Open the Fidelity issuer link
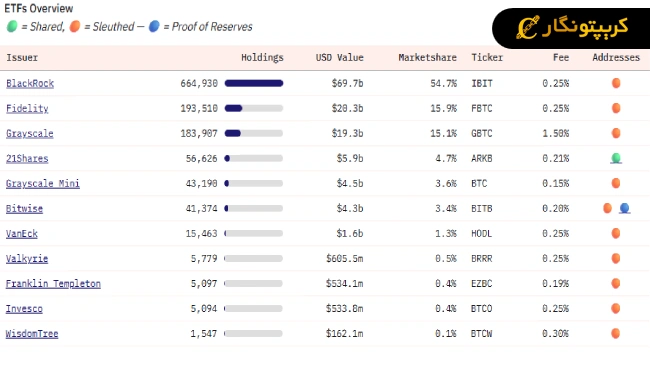This screenshot has height=365, width=650. [x=27, y=109]
